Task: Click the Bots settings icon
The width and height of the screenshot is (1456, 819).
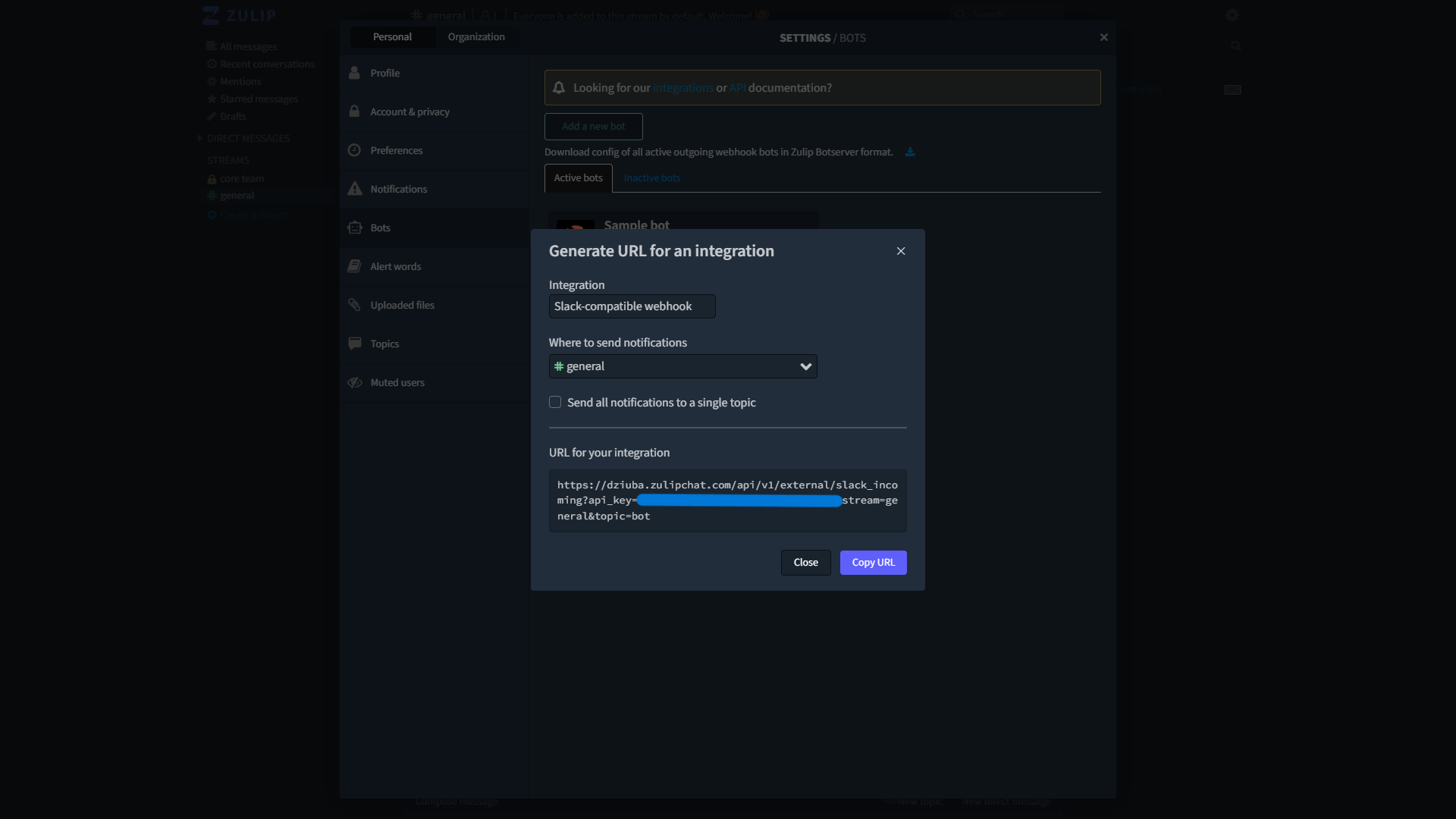Action: 355,226
